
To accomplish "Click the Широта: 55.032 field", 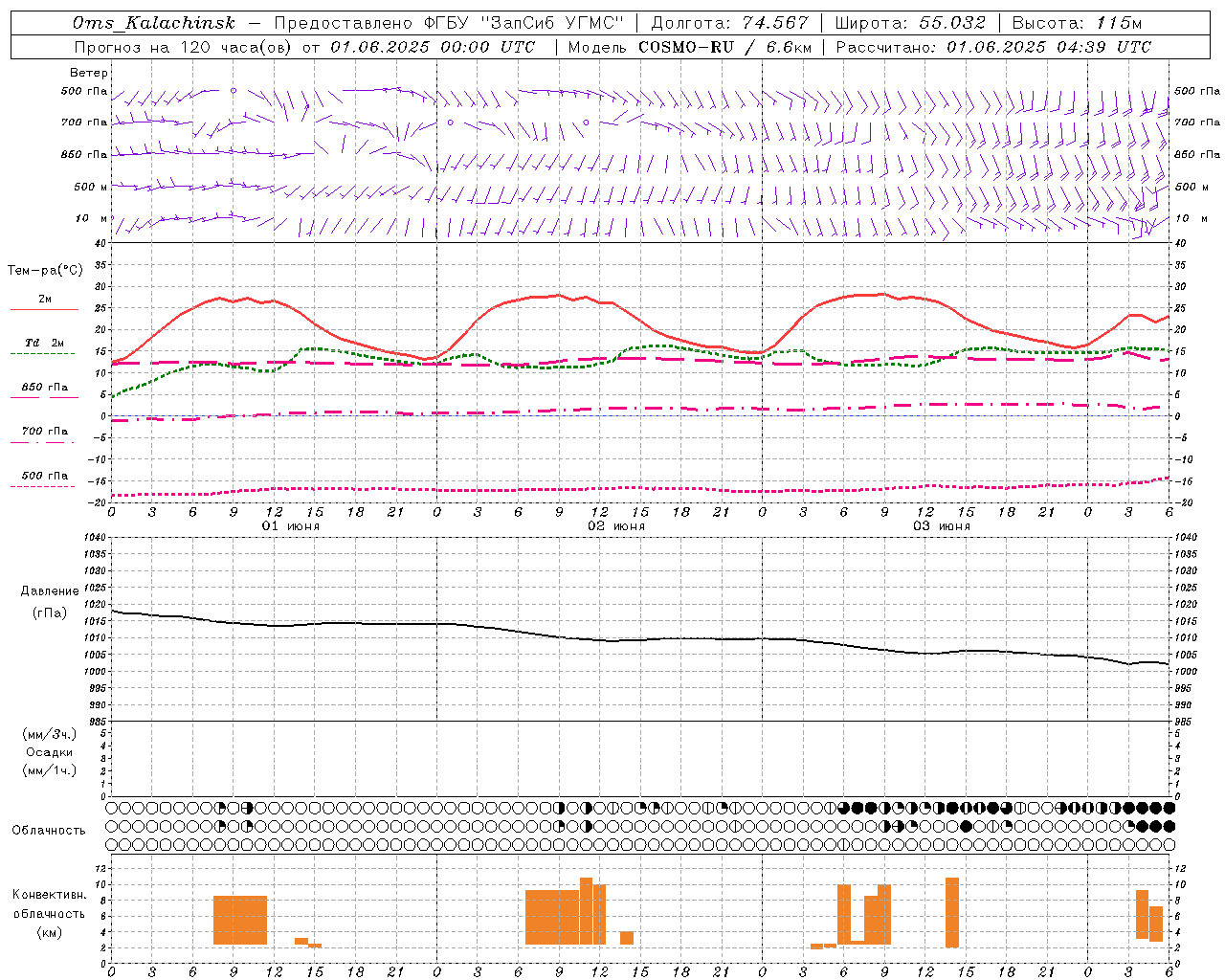I will coord(910,23).
